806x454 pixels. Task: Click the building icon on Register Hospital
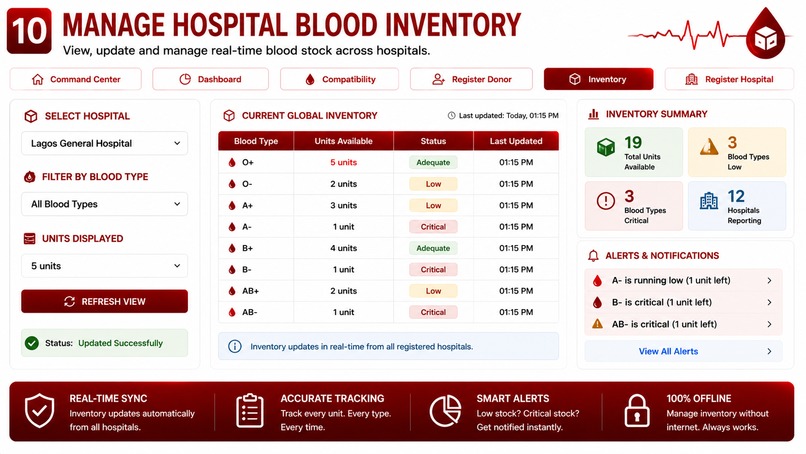coord(692,79)
